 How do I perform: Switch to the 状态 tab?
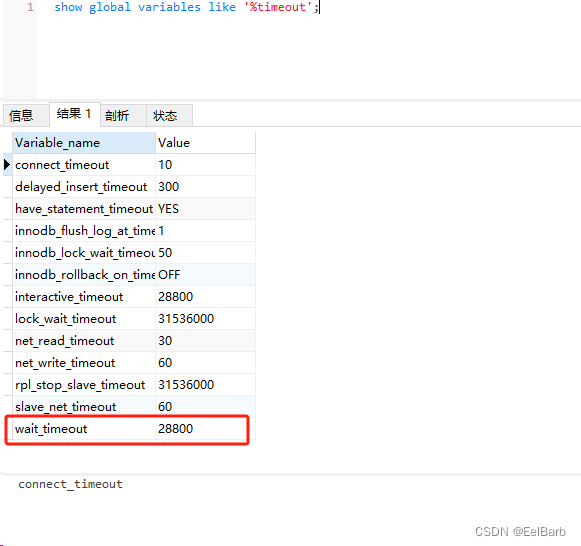[x=169, y=116]
